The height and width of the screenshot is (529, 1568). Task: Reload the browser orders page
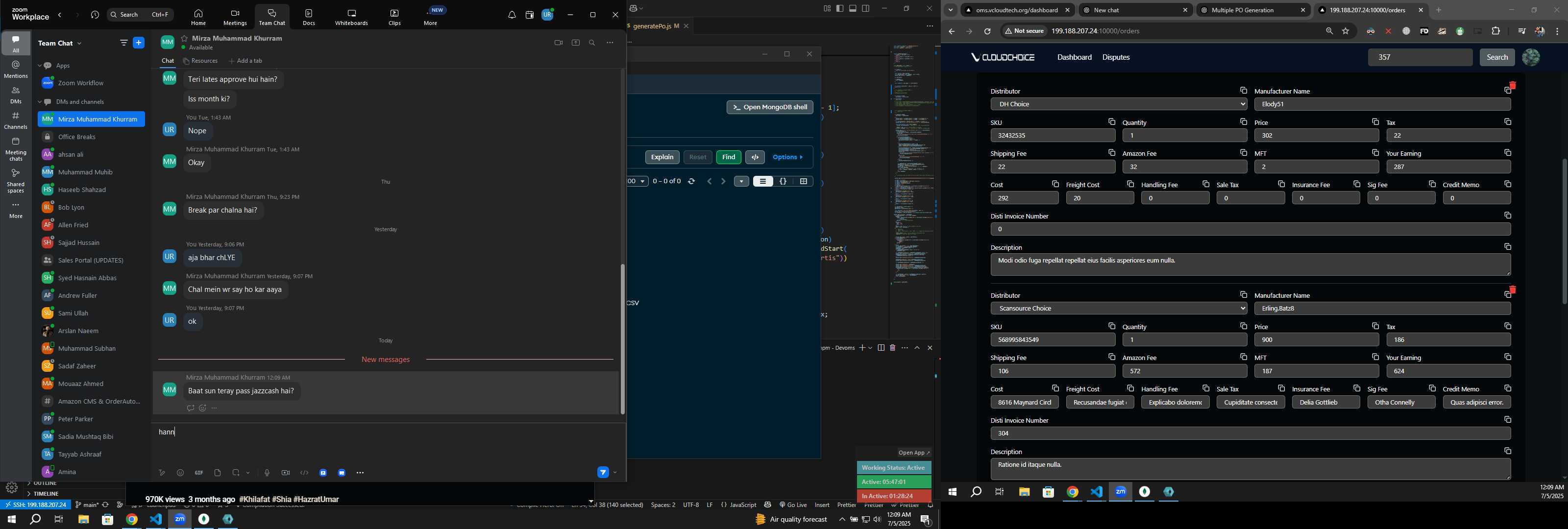(x=987, y=32)
